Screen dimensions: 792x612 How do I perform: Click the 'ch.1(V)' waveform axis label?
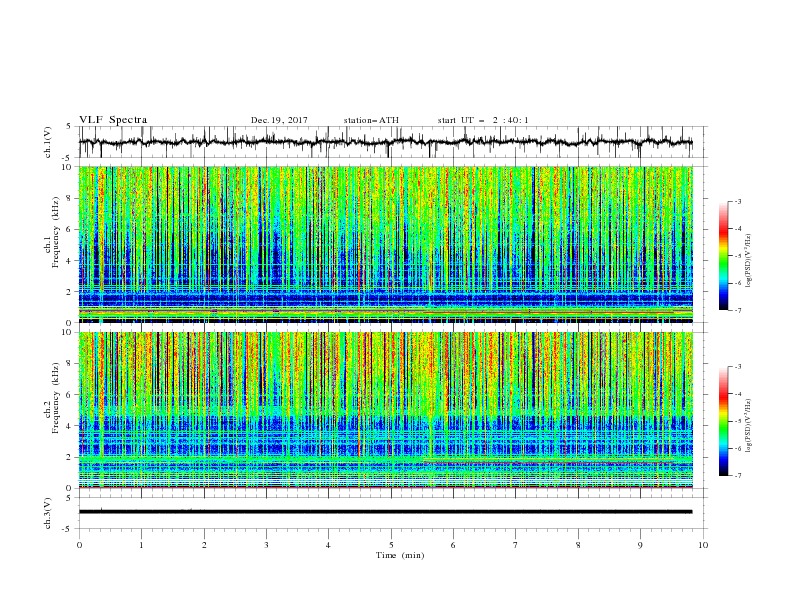48,142
